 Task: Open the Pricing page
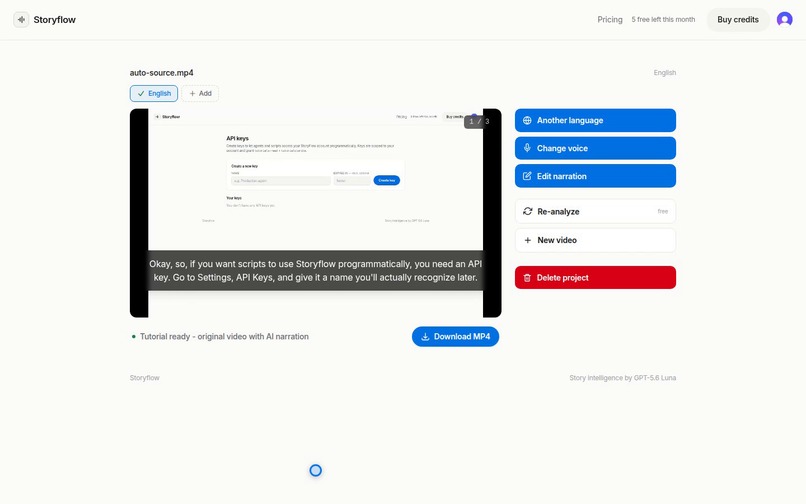[610, 20]
